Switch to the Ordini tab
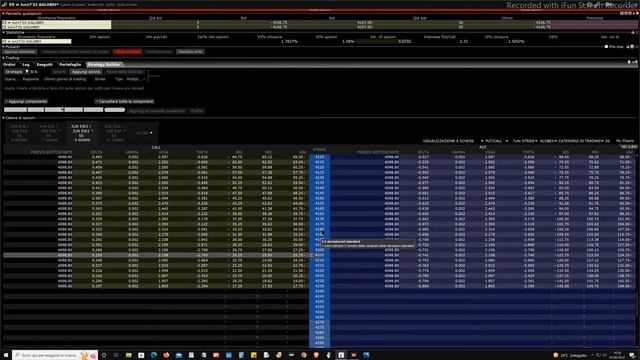Image resolution: width=640 pixels, height=360 pixels. tap(9, 64)
